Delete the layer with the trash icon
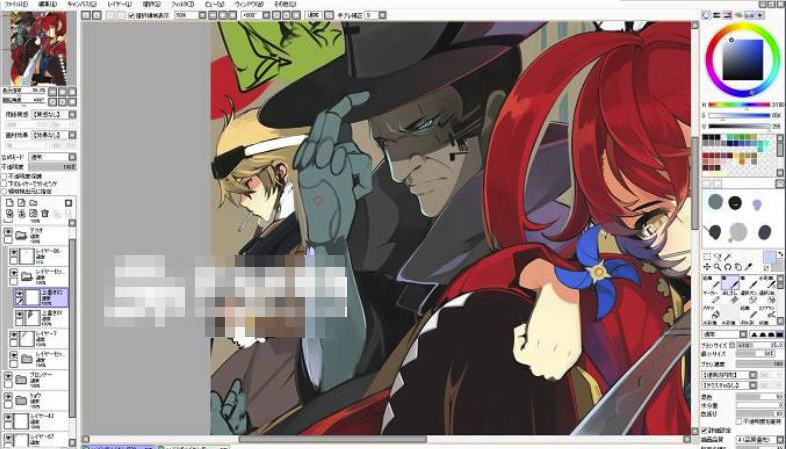The image size is (786, 449). (x=45, y=213)
